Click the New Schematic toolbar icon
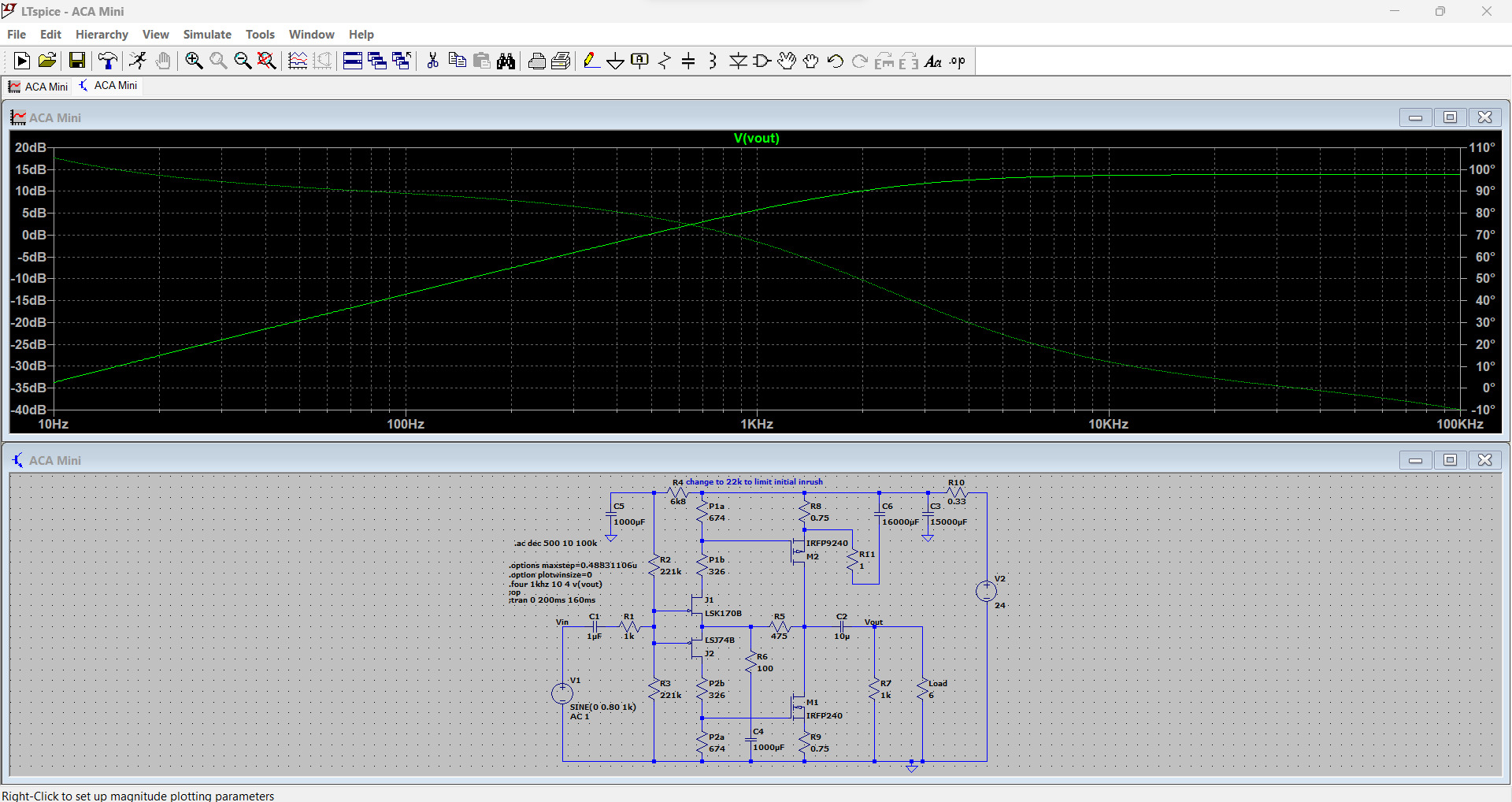This screenshot has width=1512, height=802. tap(22, 61)
